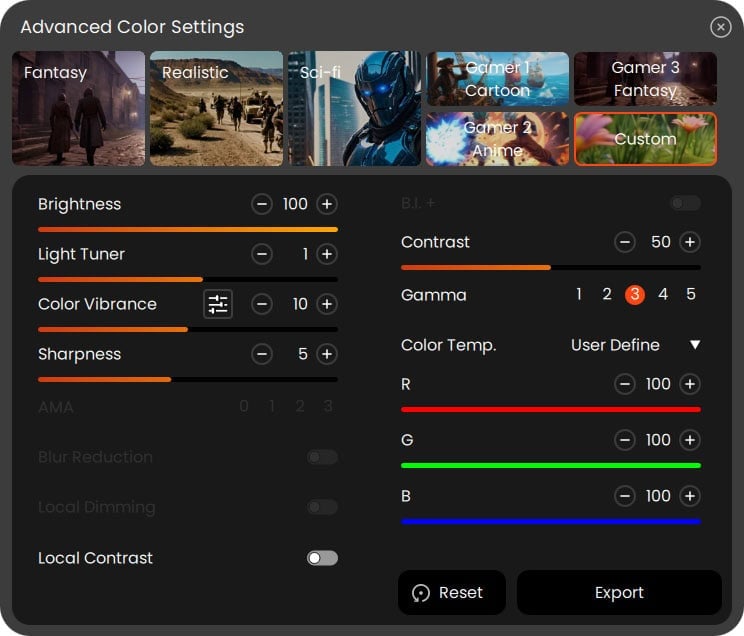The width and height of the screenshot is (744, 636).
Task: Increase Sharpness with plus icon
Action: pos(327,354)
